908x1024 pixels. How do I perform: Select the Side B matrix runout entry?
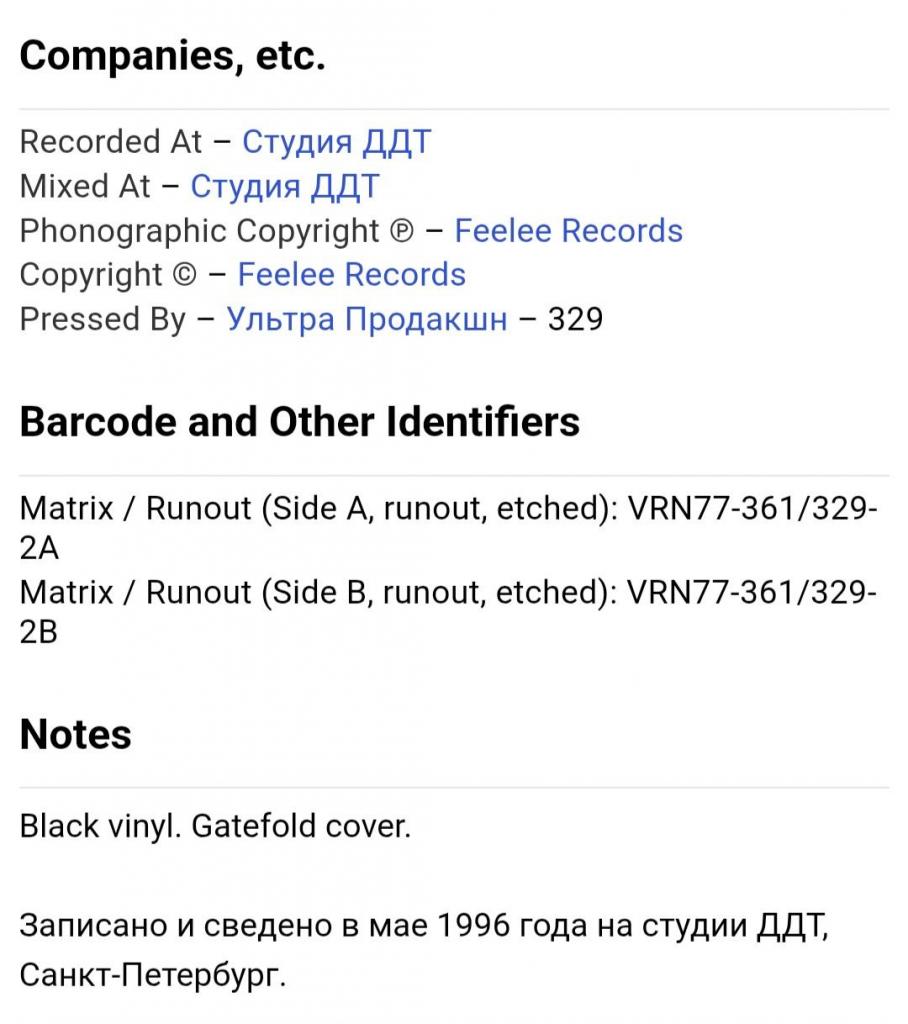(x=448, y=612)
